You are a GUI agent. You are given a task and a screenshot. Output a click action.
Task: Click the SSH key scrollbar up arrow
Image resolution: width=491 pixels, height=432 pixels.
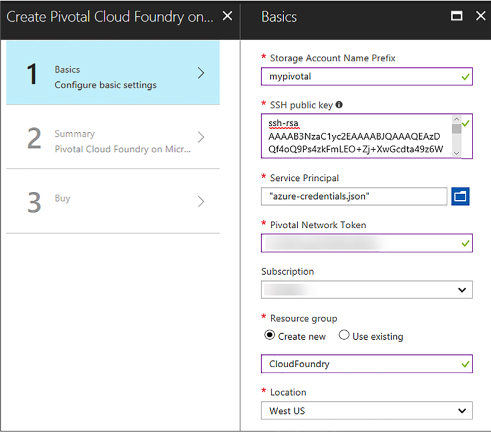tap(457, 119)
